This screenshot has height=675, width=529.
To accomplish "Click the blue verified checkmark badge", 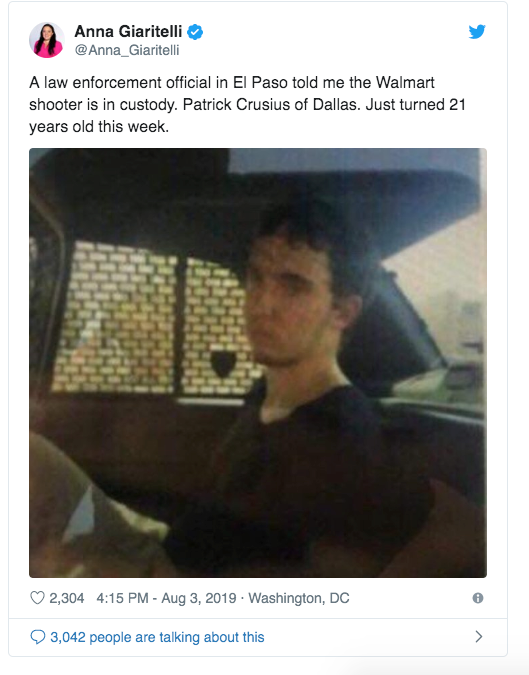I will 195,32.
